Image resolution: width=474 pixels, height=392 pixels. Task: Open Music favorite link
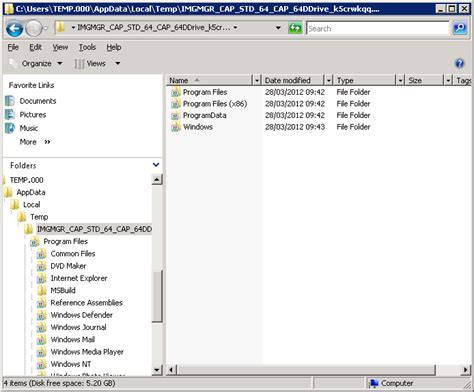coord(29,128)
